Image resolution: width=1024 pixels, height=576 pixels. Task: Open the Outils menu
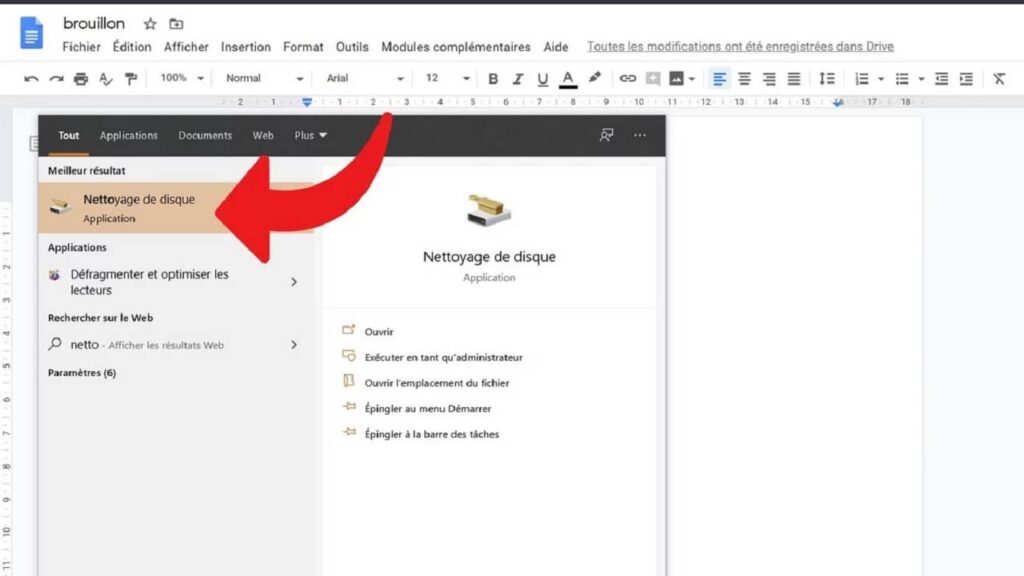[x=352, y=47]
